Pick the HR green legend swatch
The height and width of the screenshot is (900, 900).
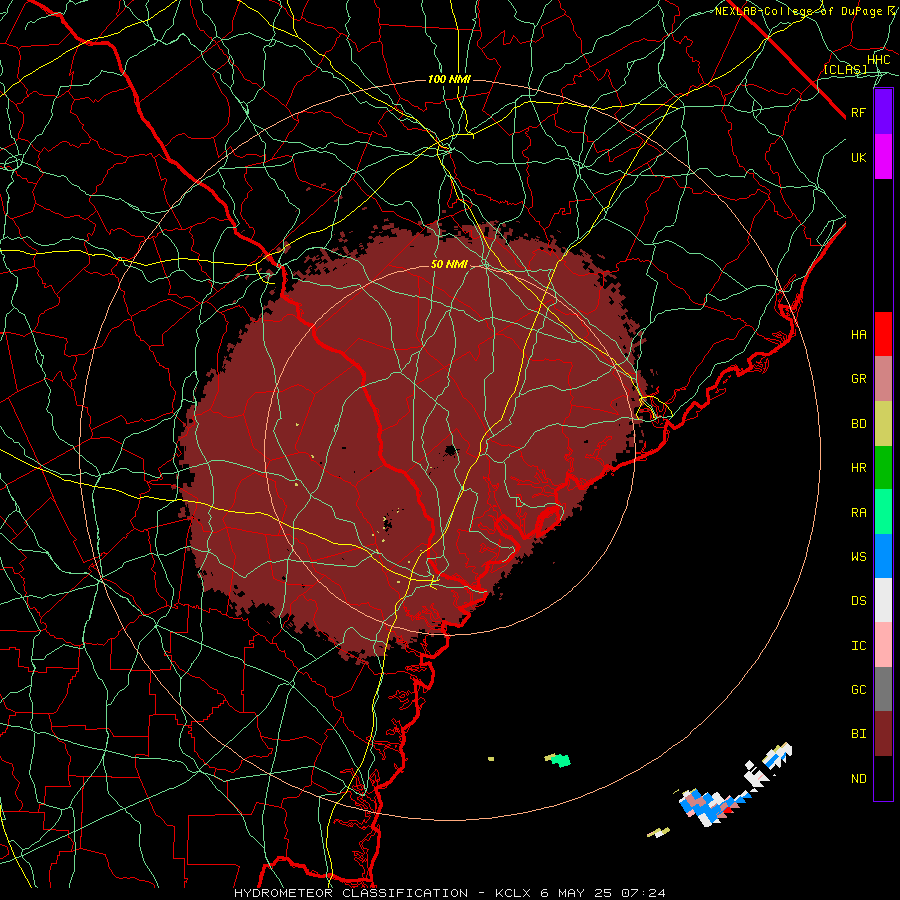coord(883,467)
